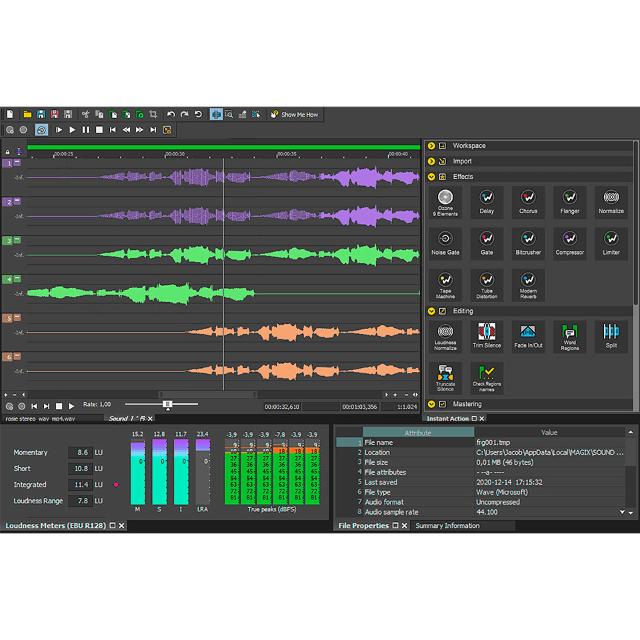
Task: Toggle minimize button on track 5
Action: pos(17,318)
